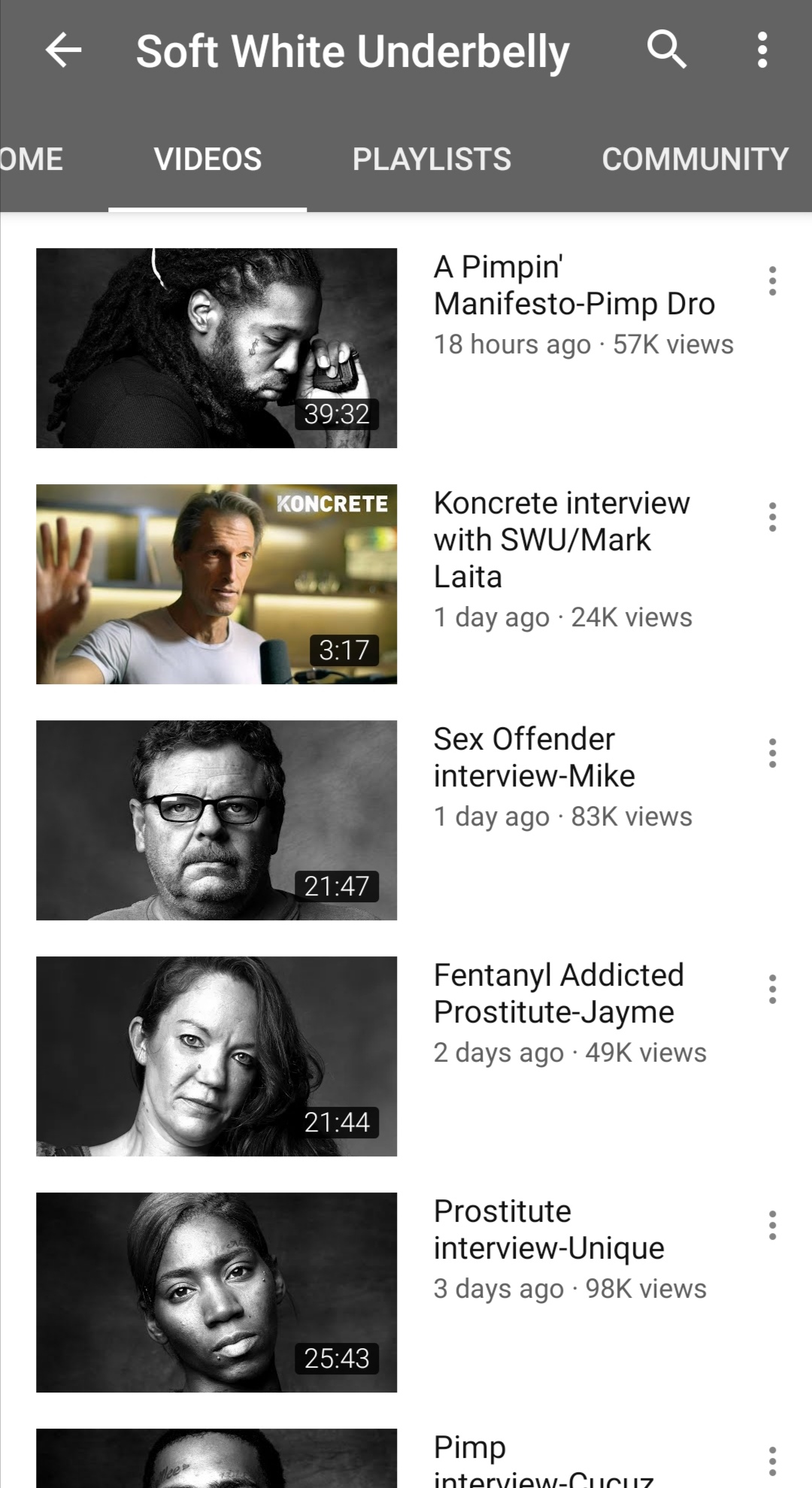
Task: Switch to the Community tab
Action: click(x=695, y=159)
